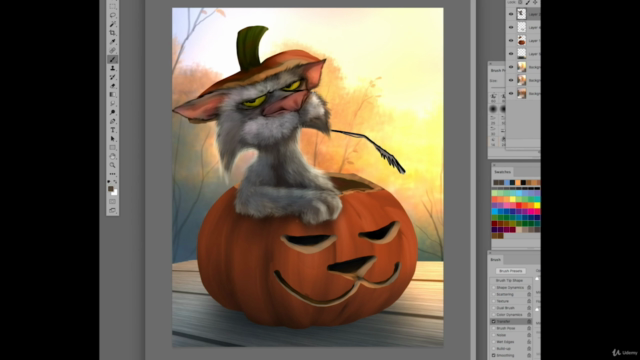This screenshot has width=640, height=360.
Task: Click the lock image pixels brush icon
Action: pos(528,2)
